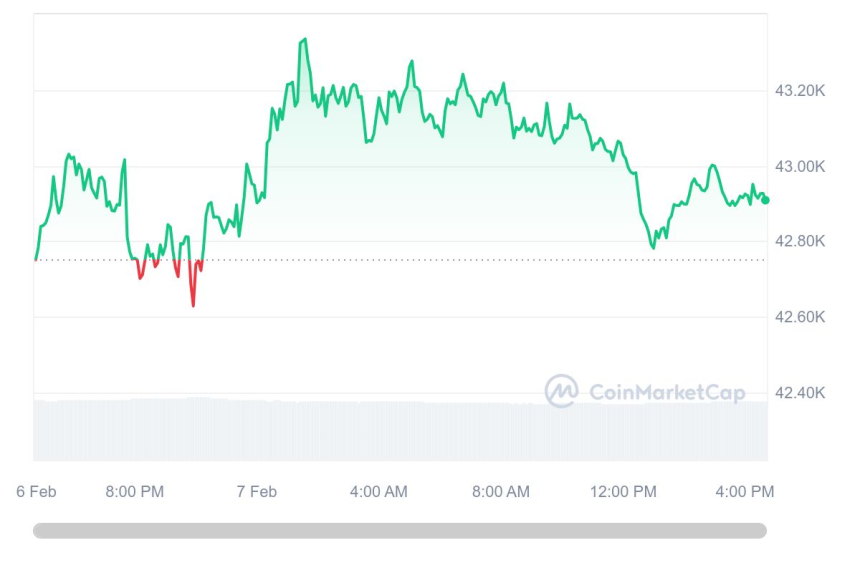Click the 8:00 AM axis label

(500, 491)
